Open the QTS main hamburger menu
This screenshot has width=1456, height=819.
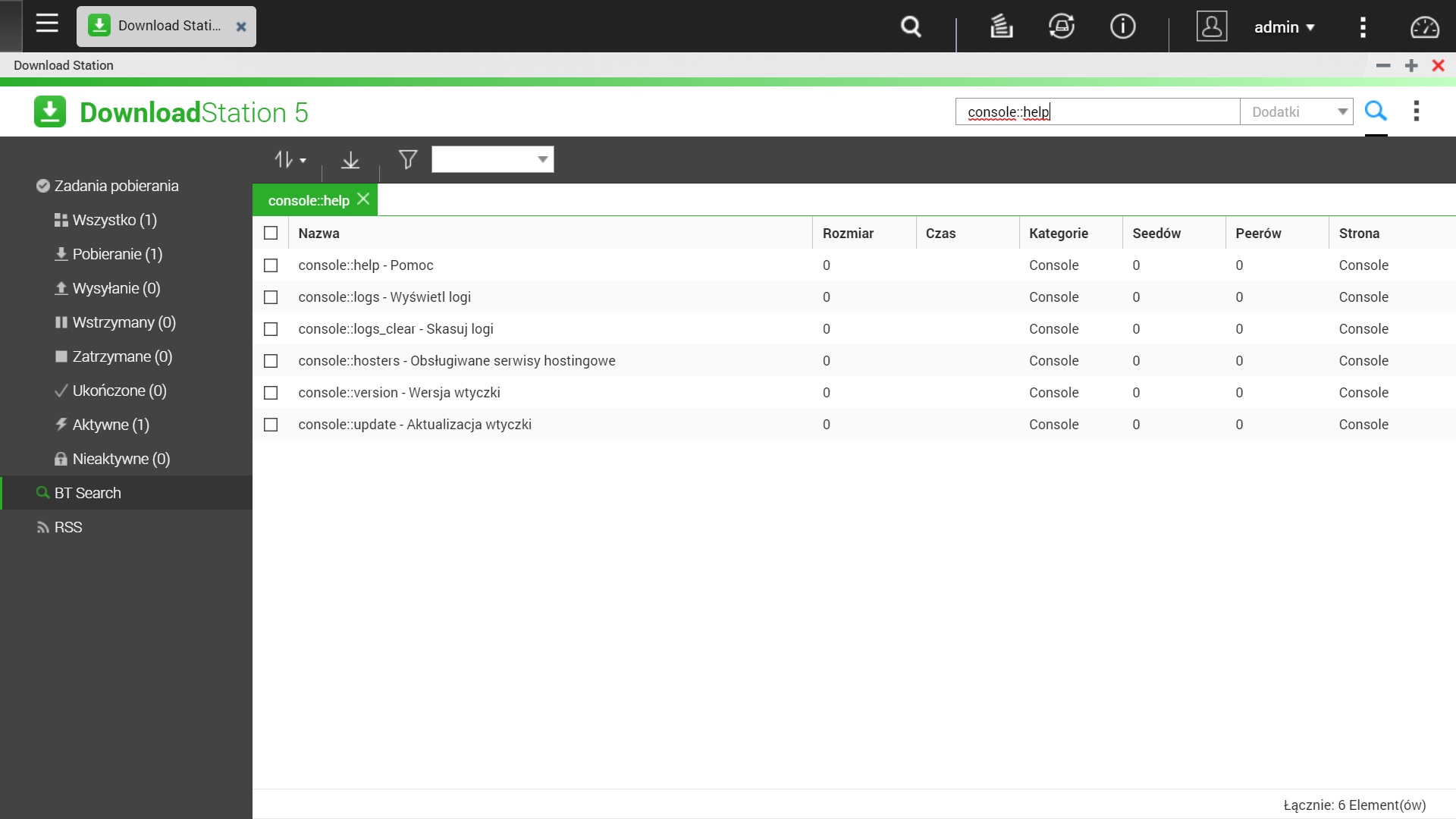(47, 24)
